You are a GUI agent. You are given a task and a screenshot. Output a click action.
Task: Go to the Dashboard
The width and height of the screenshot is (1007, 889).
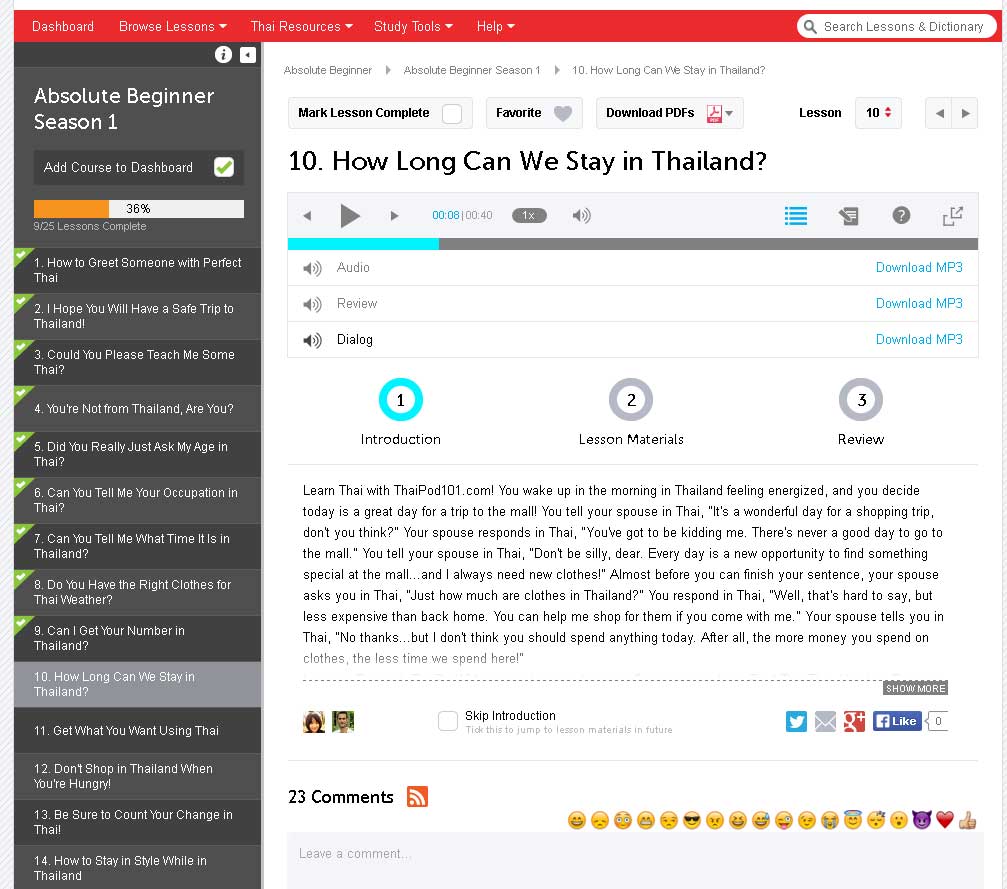63,26
